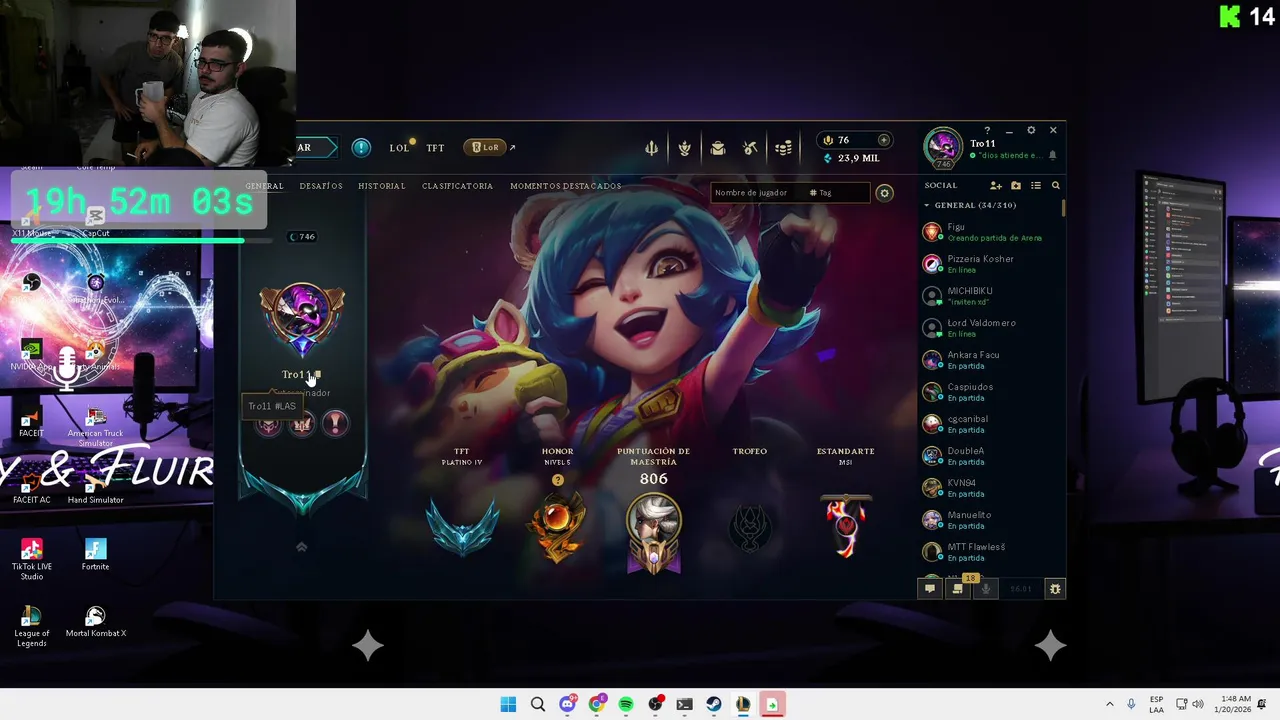The height and width of the screenshot is (720, 1280).
Task: Toggle the voice microphone icon
Action: click(985, 589)
